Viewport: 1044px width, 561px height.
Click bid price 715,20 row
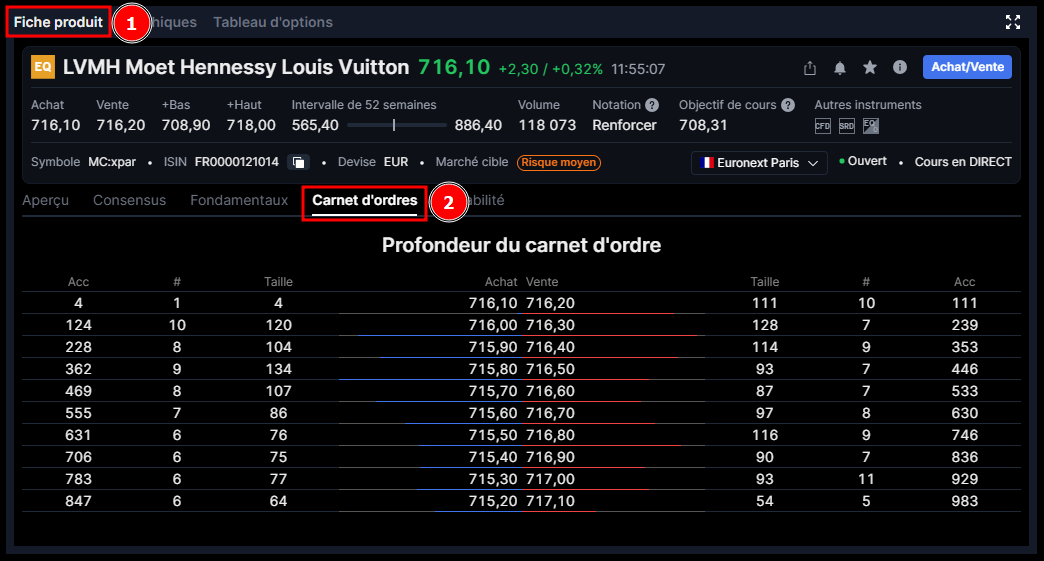tap(493, 500)
